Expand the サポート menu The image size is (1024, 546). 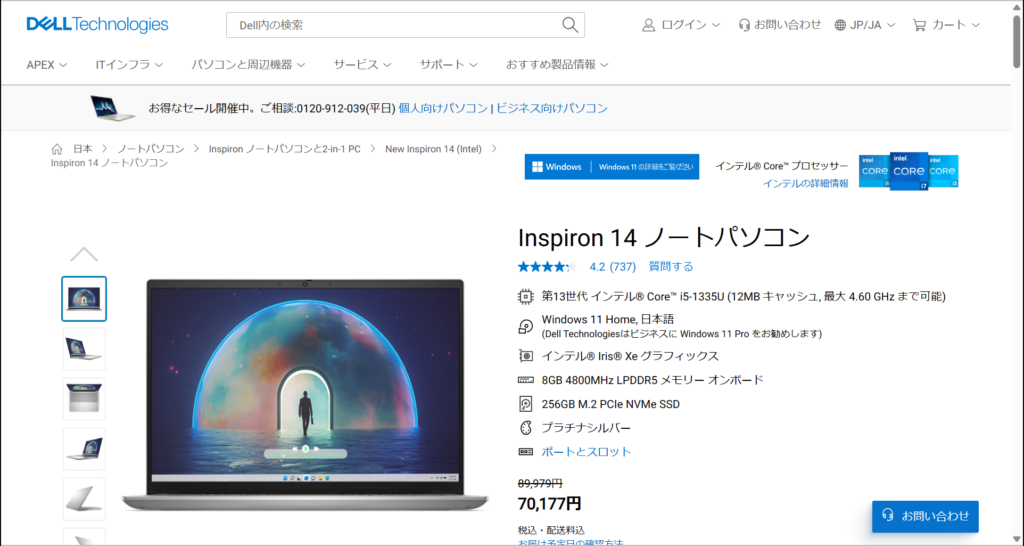pos(449,65)
